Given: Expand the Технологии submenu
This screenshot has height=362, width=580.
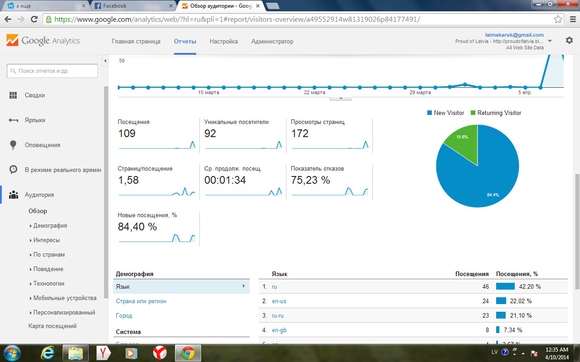Looking at the screenshot, I should (x=48, y=283).
